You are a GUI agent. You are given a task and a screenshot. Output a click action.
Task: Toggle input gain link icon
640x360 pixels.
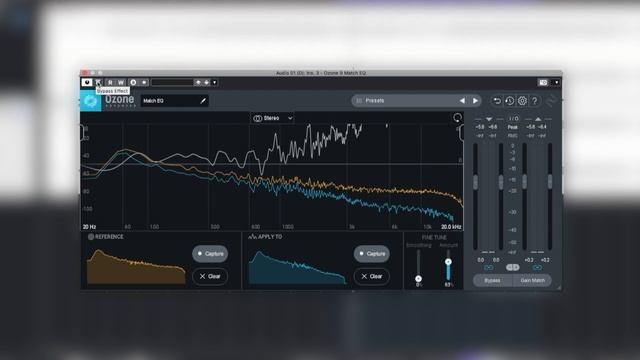click(x=489, y=268)
